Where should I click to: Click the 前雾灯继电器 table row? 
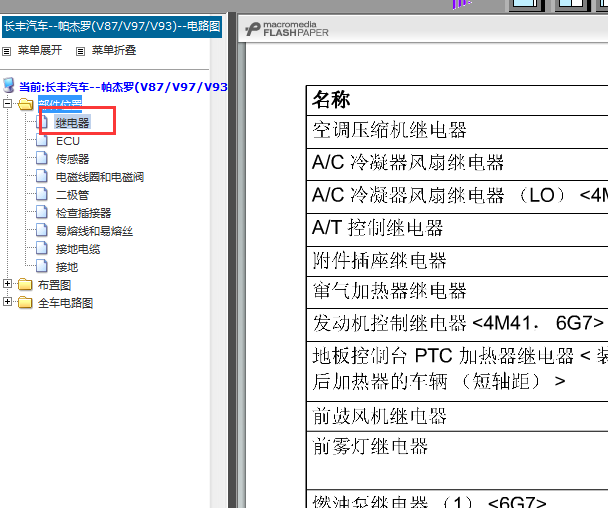coord(457,460)
